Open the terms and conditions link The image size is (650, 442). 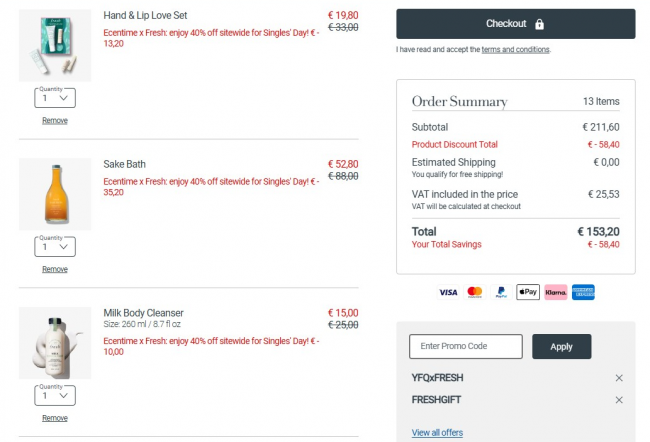pyautogui.click(x=515, y=49)
